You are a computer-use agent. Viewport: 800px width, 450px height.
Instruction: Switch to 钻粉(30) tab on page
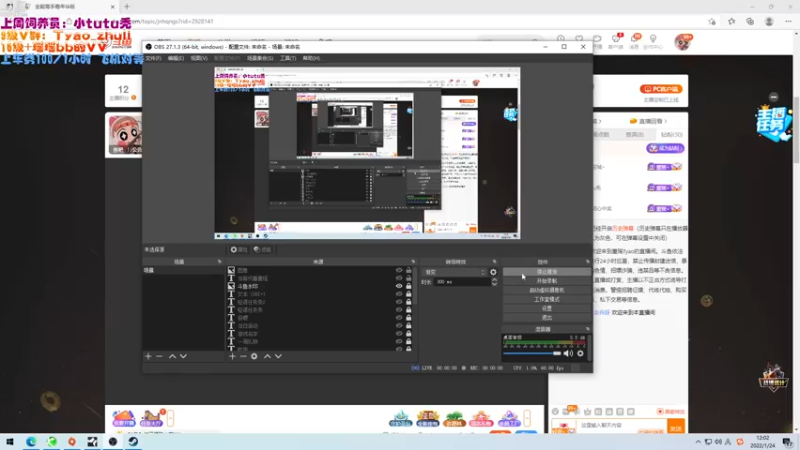671,135
